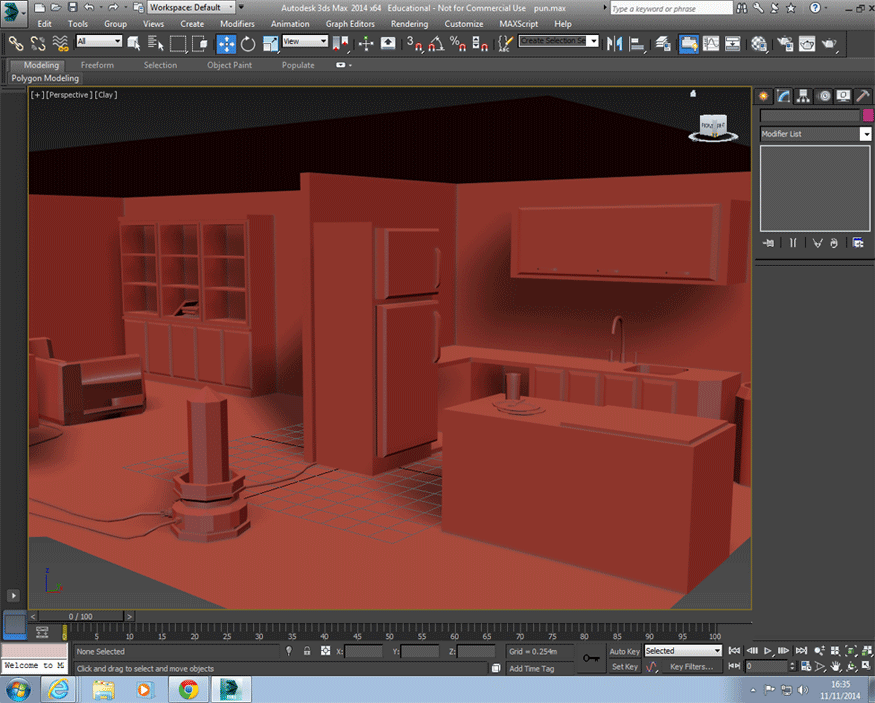Toggle Auto Key animation mode
The width and height of the screenshot is (875, 703).
624,651
